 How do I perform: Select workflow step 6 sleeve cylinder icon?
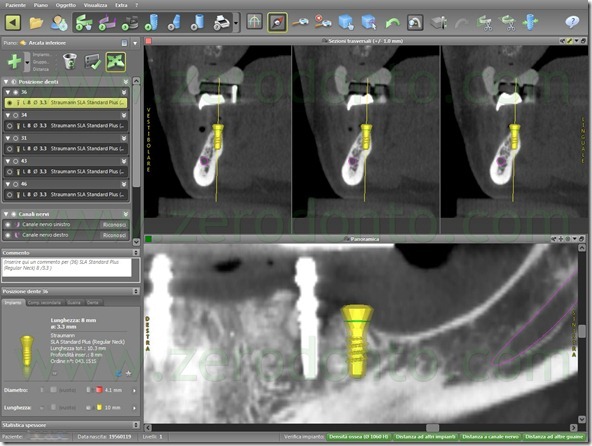click(x=198, y=23)
